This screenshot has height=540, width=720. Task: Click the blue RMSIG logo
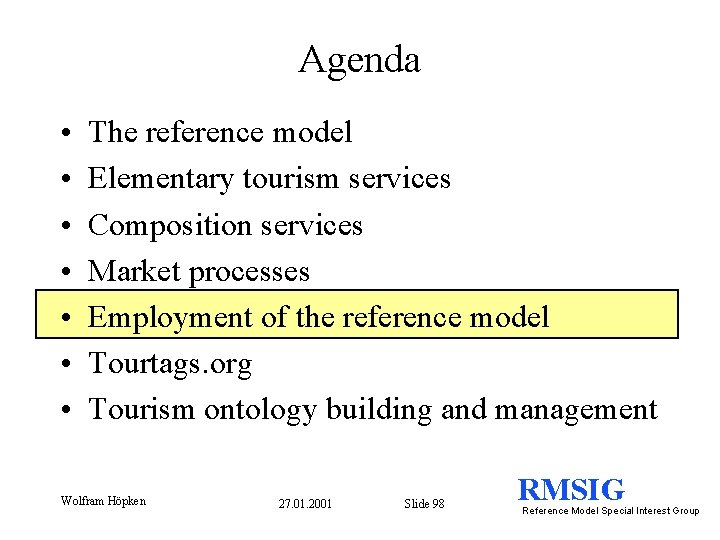pos(571,489)
